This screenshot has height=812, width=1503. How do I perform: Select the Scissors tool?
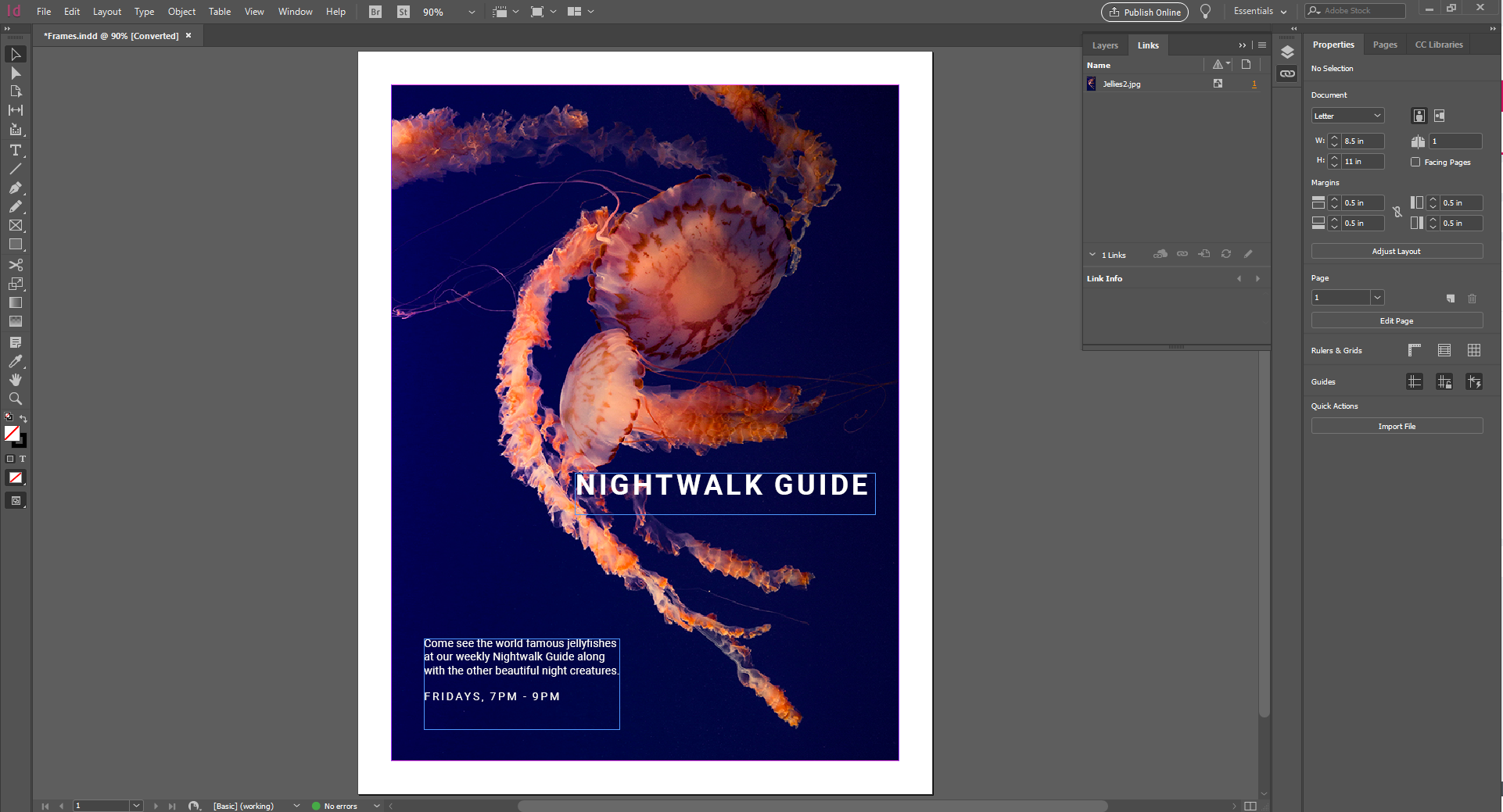point(16,265)
